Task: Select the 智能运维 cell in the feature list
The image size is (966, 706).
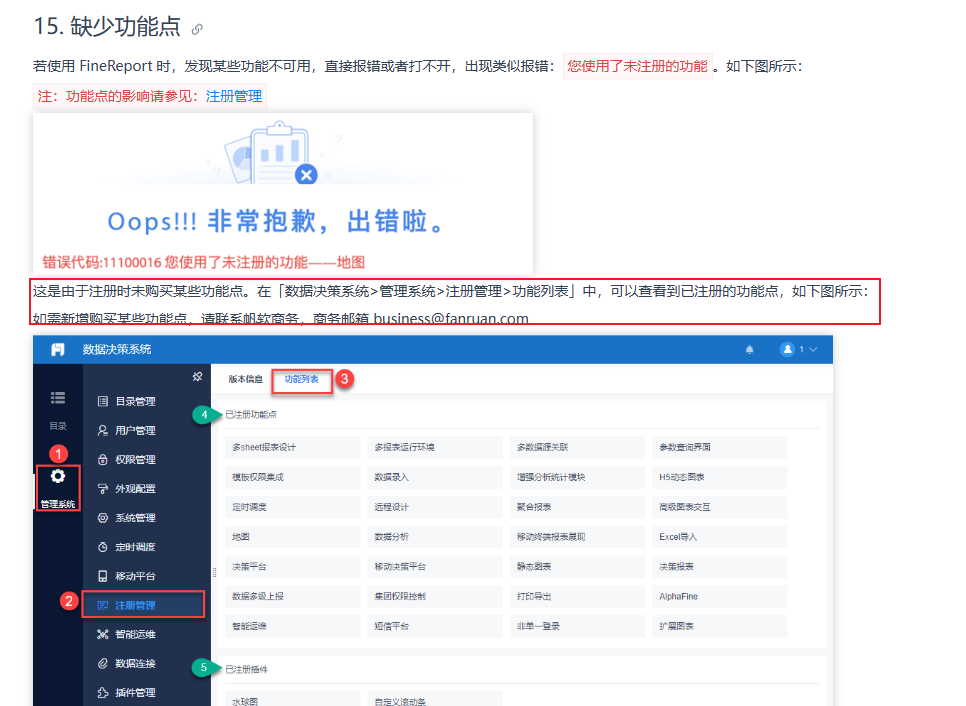Action: tap(293, 626)
